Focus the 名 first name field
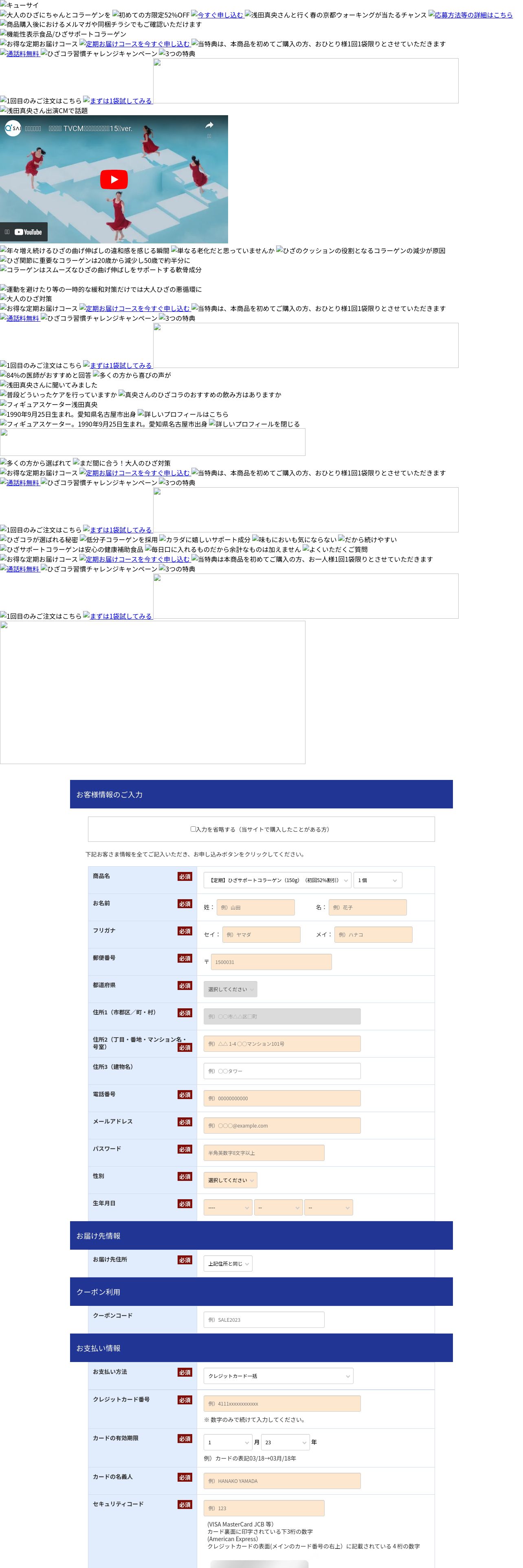Screen dimensions: 523x1568 click(367, 907)
